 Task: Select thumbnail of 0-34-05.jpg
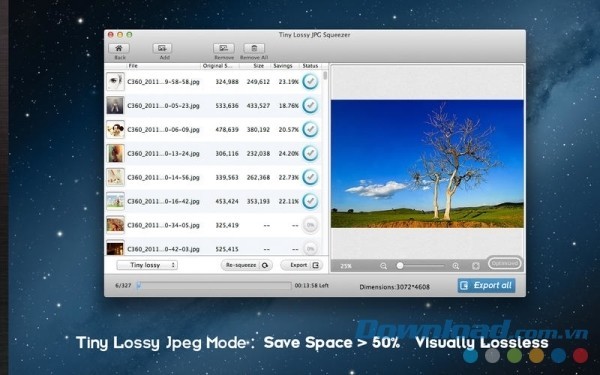click(115, 225)
